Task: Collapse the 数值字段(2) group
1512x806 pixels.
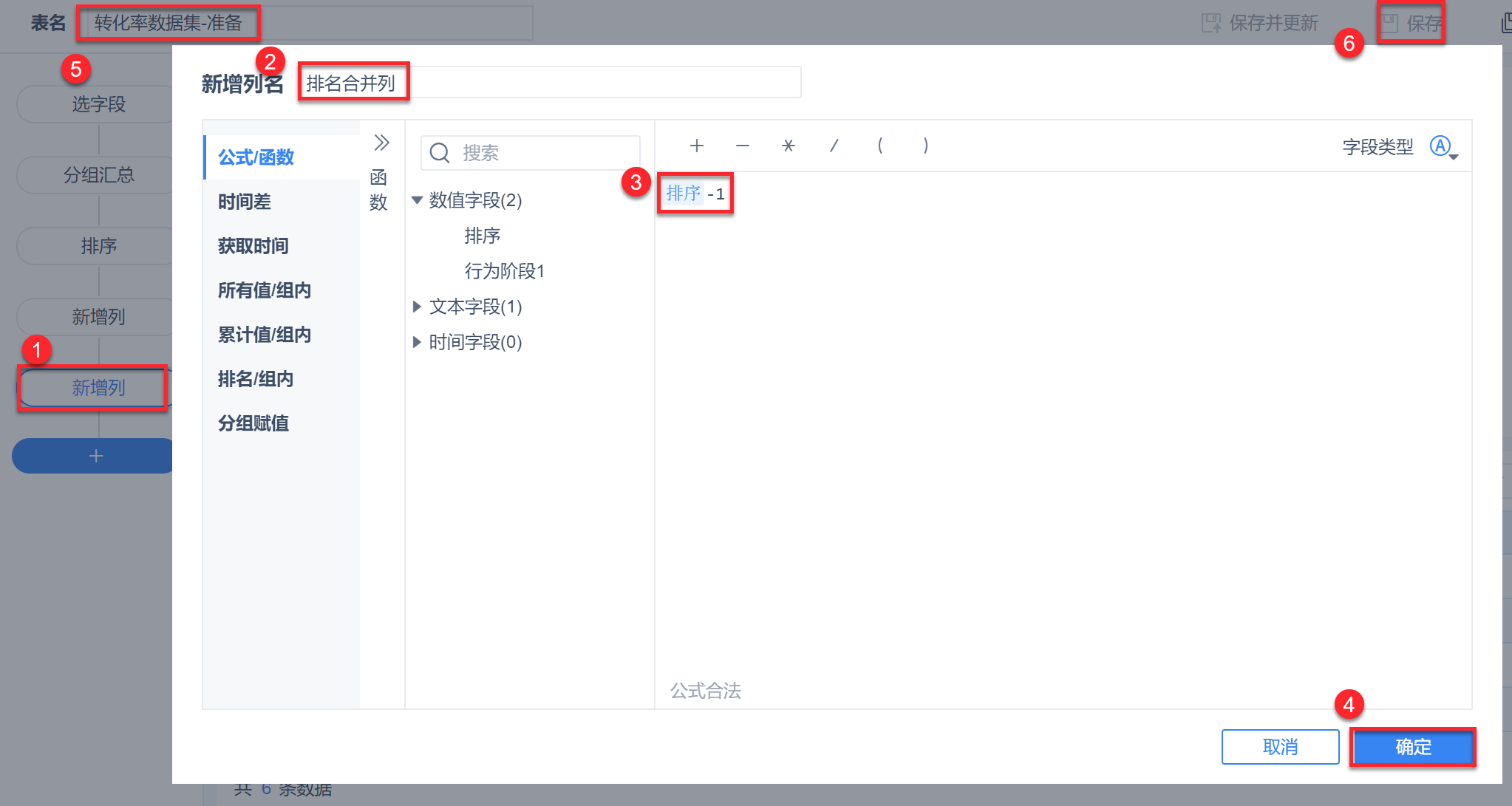Action: click(417, 200)
